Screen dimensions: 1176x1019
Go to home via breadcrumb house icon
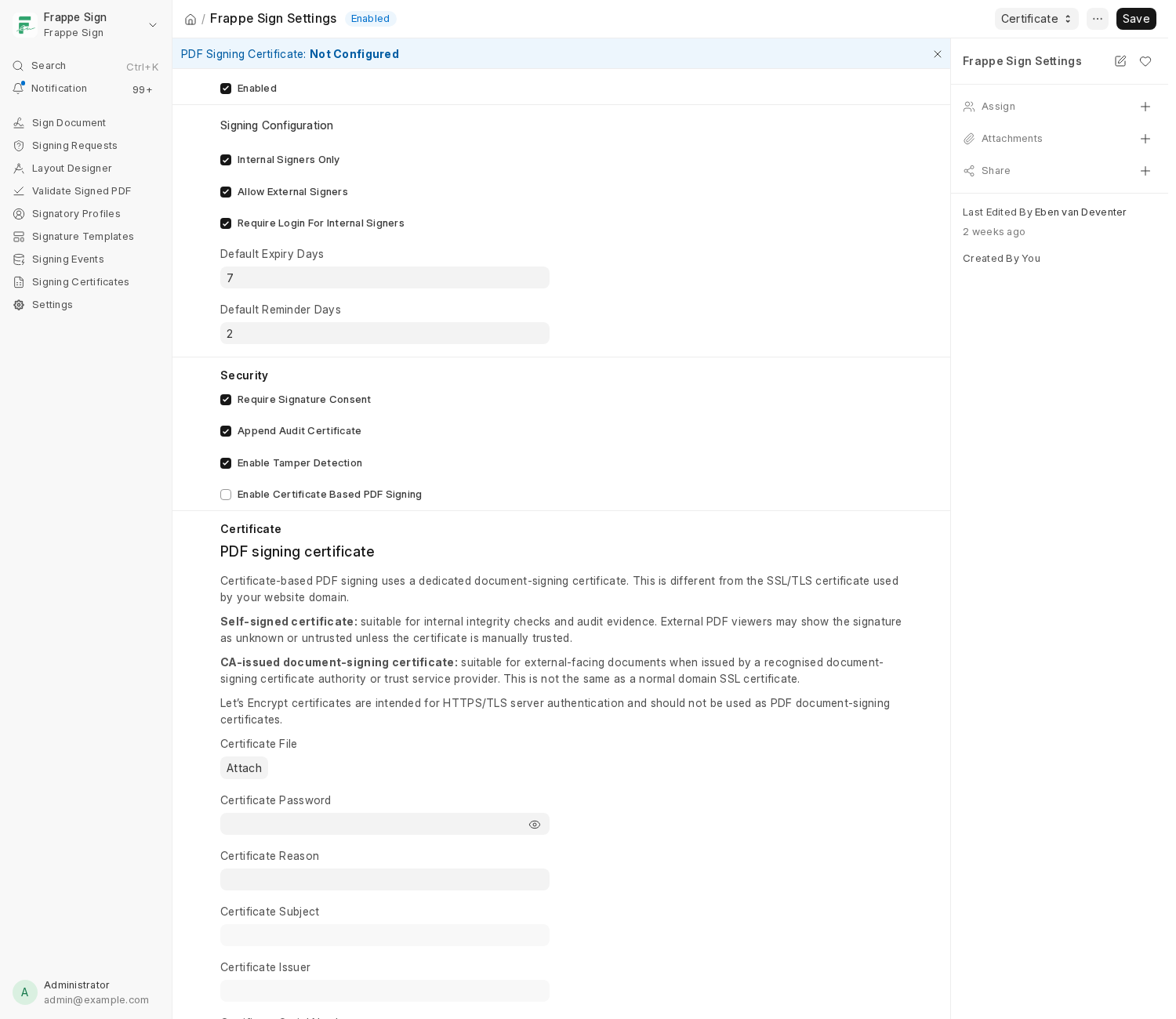(191, 19)
